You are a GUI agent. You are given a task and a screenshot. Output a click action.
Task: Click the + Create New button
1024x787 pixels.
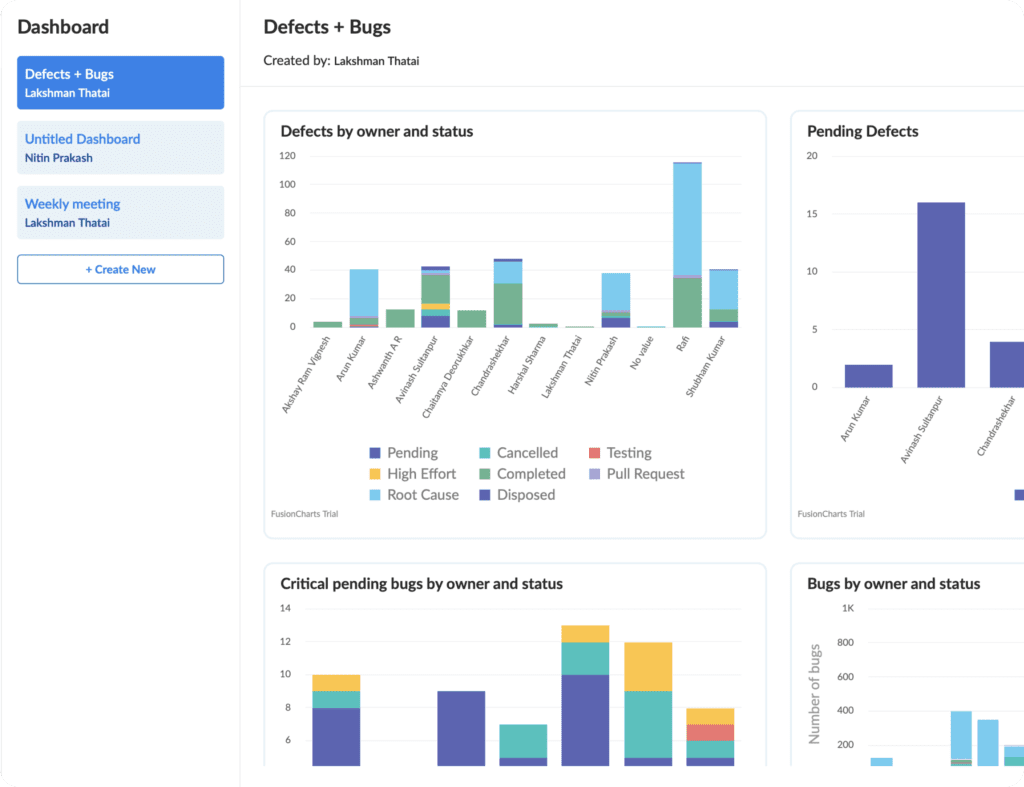121,269
